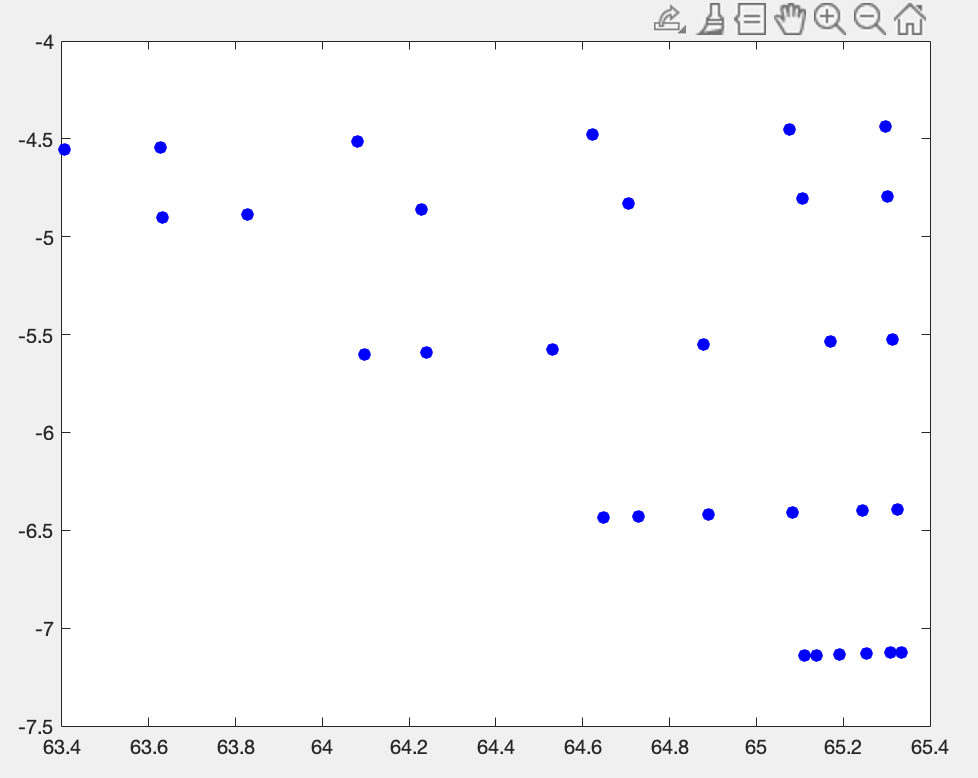Click the top-right data point near y=-4.43
The image size is (978, 778).
pos(885,126)
